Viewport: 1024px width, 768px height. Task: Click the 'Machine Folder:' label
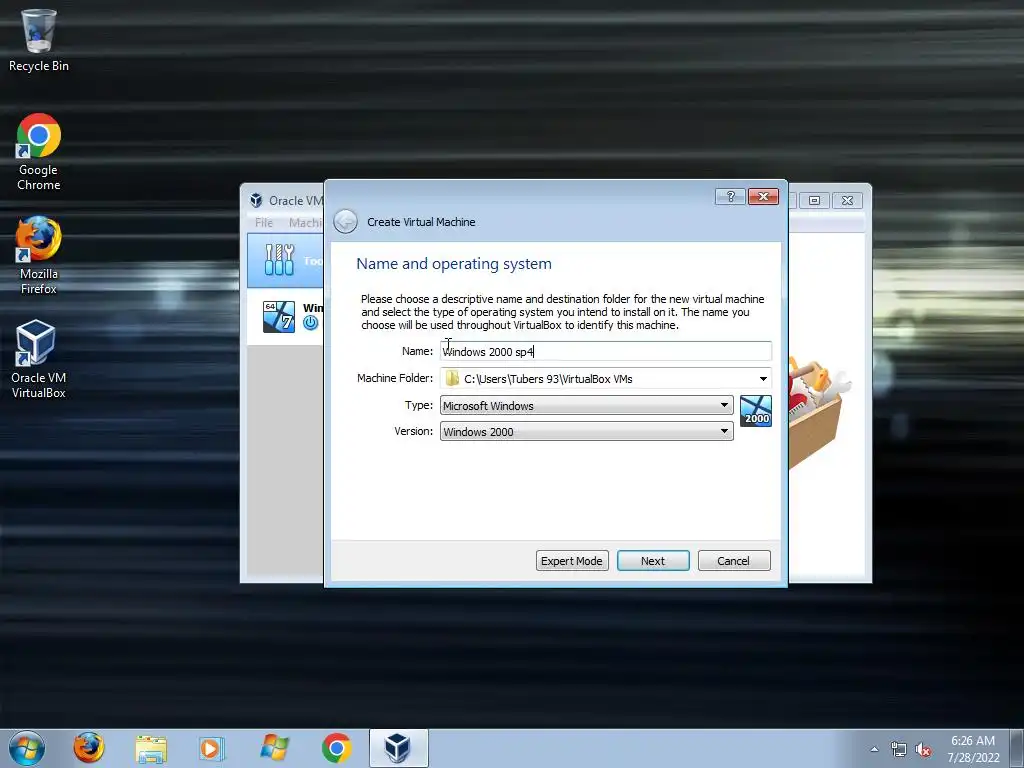tap(394, 378)
